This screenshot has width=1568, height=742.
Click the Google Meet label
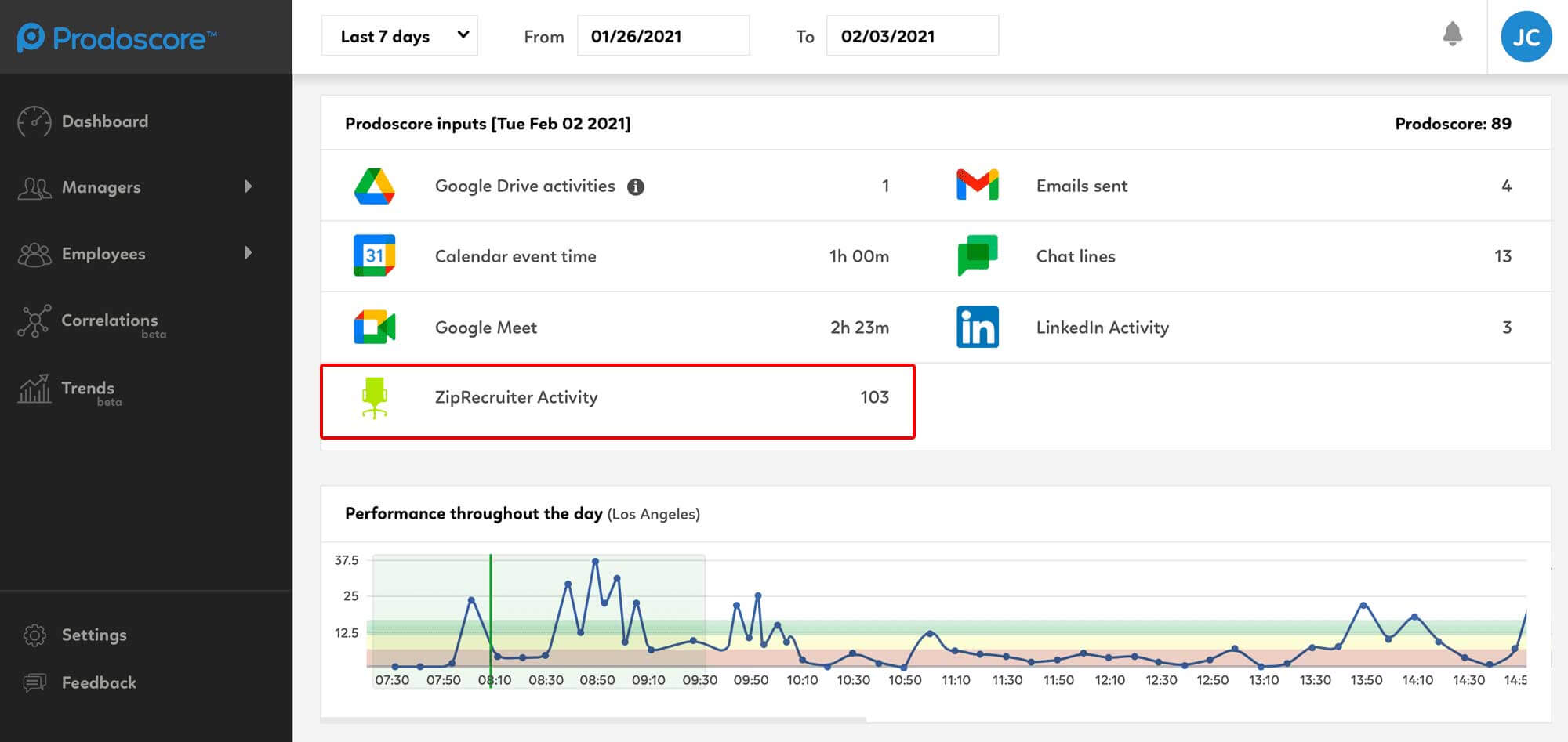[x=486, y=328]
